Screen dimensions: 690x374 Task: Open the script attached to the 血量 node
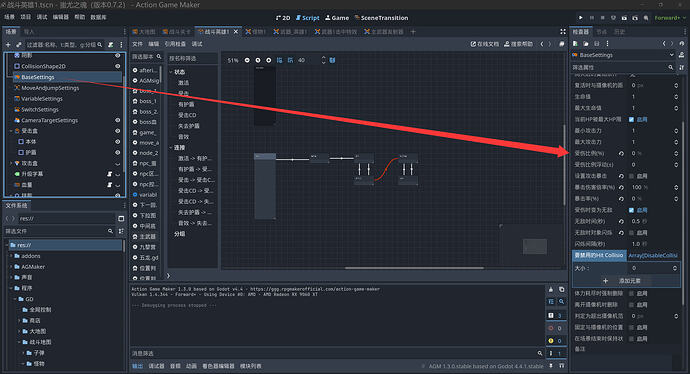110,185
